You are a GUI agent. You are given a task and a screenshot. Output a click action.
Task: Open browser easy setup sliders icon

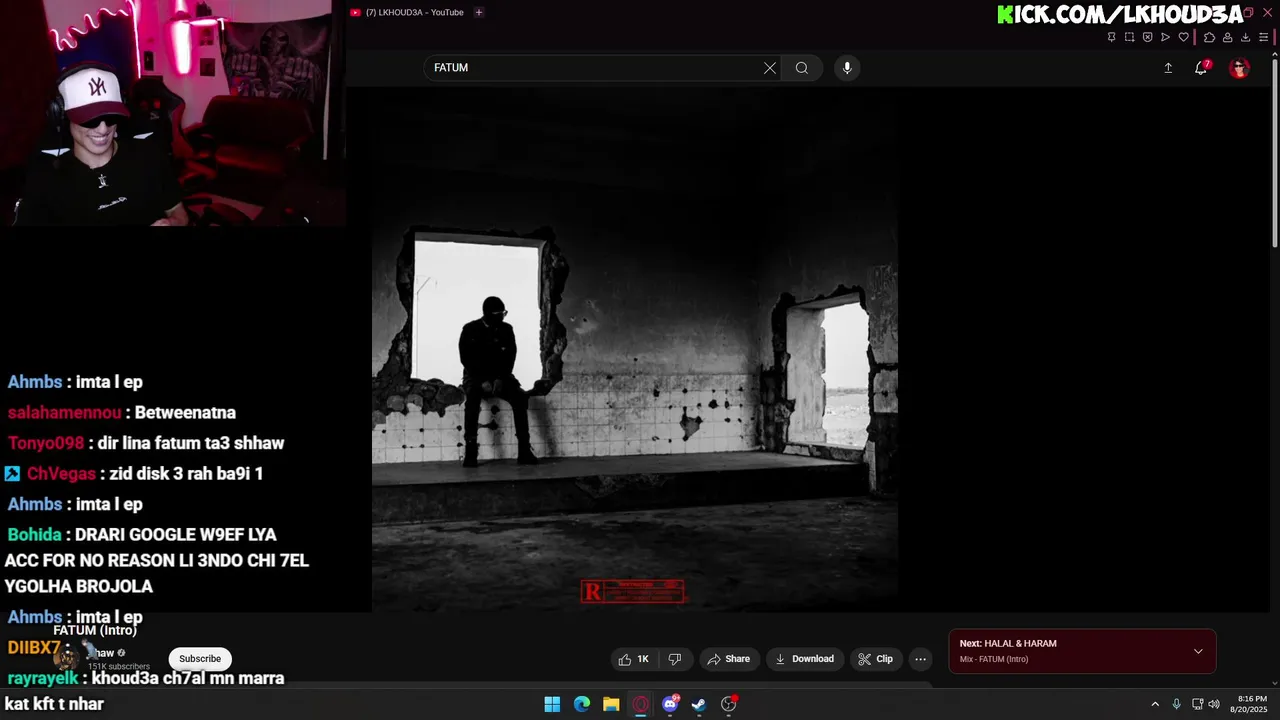pyautogui.click(x=1264, y=37)
